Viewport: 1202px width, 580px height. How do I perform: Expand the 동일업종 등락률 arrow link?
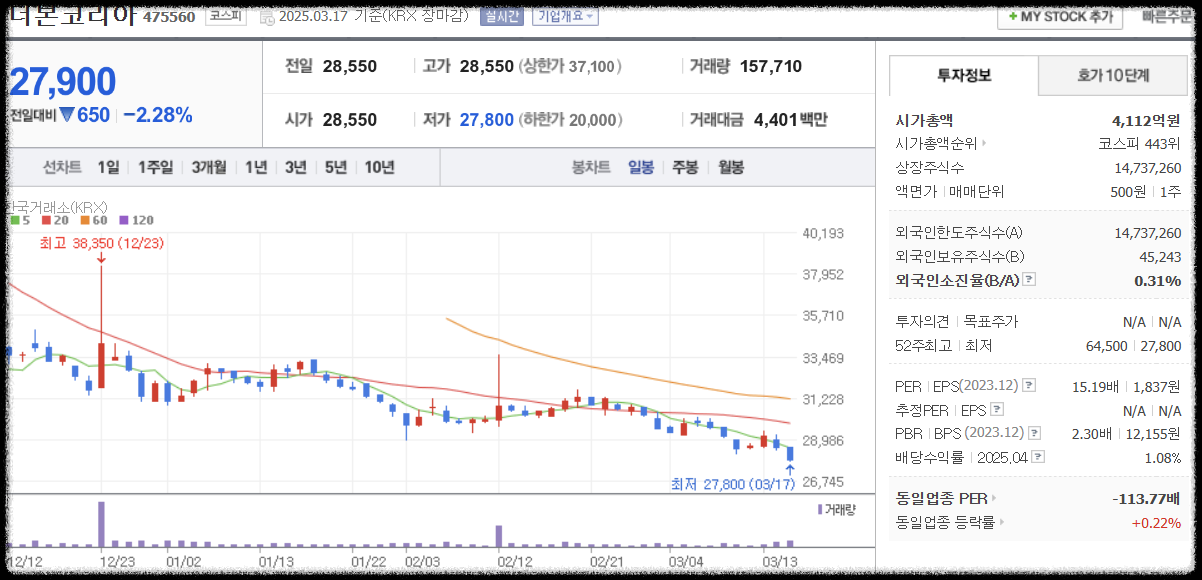[x=1001, y=522]
